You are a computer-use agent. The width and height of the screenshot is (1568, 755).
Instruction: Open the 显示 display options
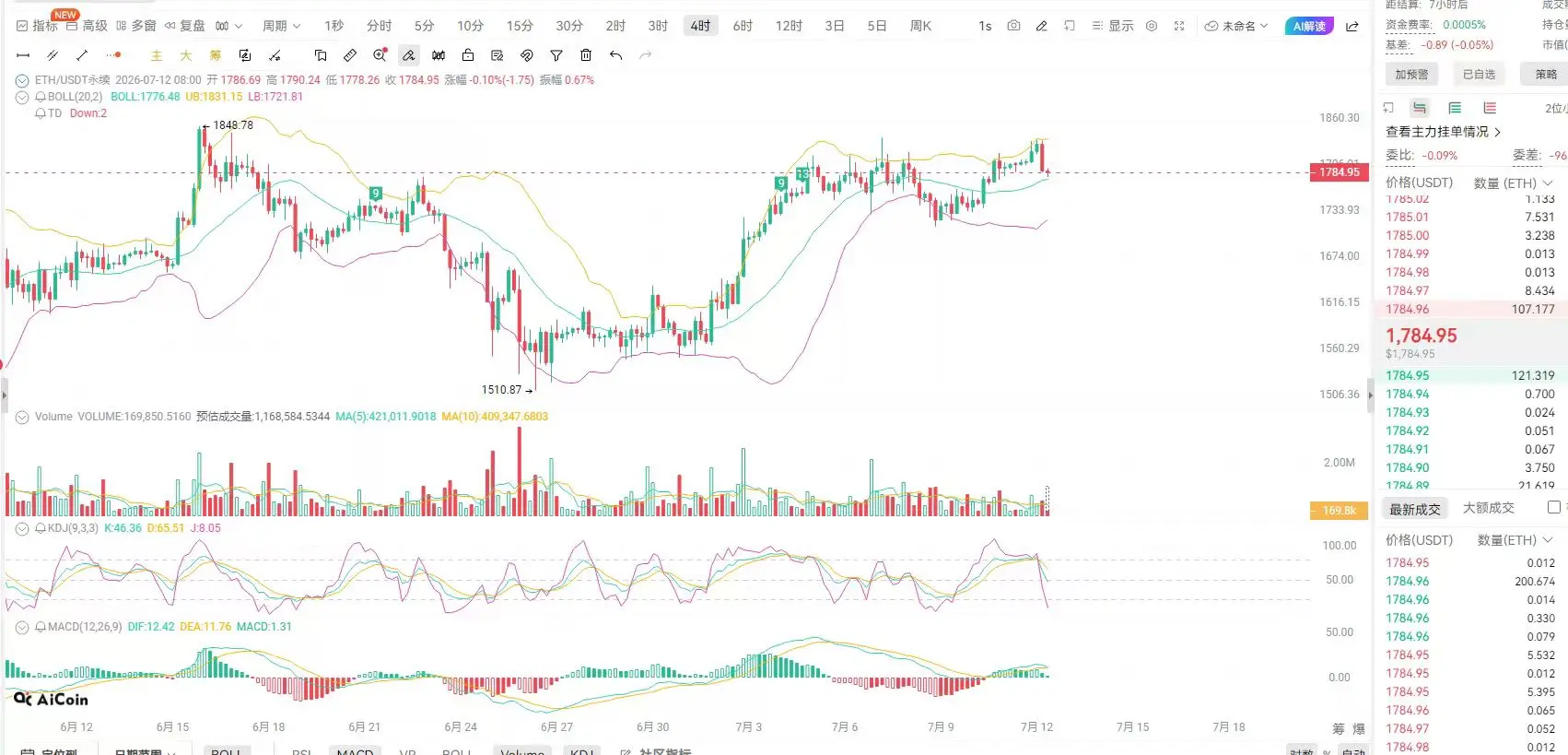point(1113,26)
